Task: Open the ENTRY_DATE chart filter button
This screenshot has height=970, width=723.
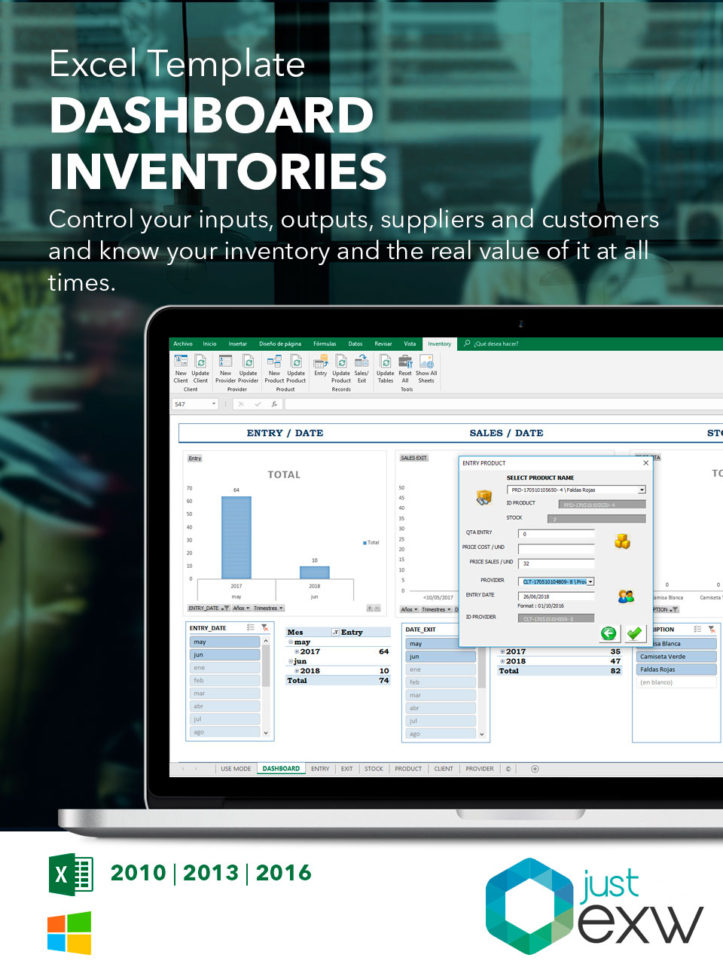Action: [x=209, y=608]
